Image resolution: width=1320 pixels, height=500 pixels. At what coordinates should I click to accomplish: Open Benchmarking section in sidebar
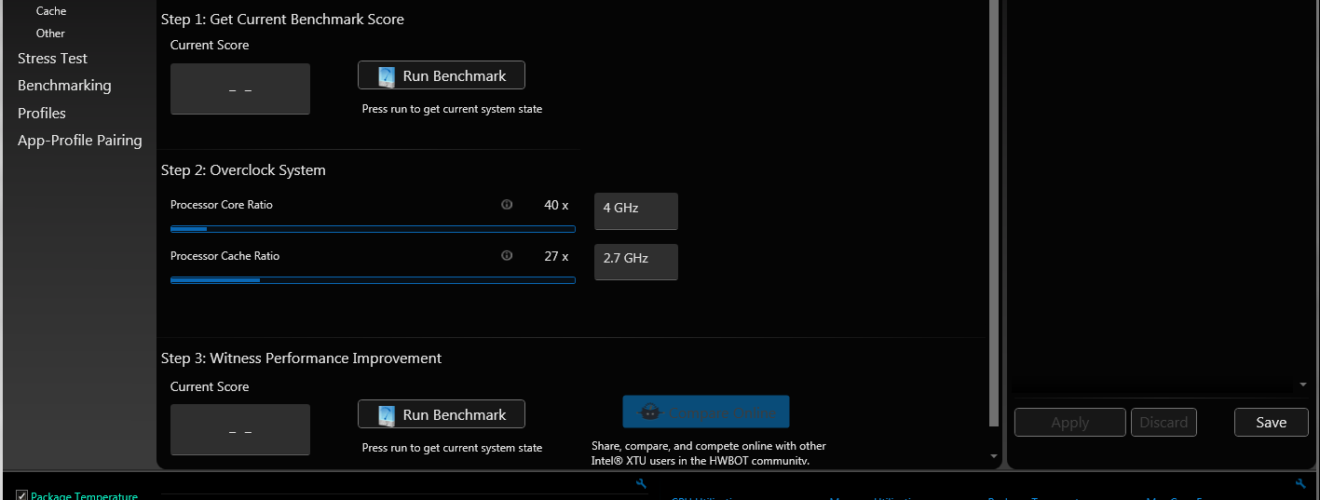pyautogui.click(x=64, y=85)
